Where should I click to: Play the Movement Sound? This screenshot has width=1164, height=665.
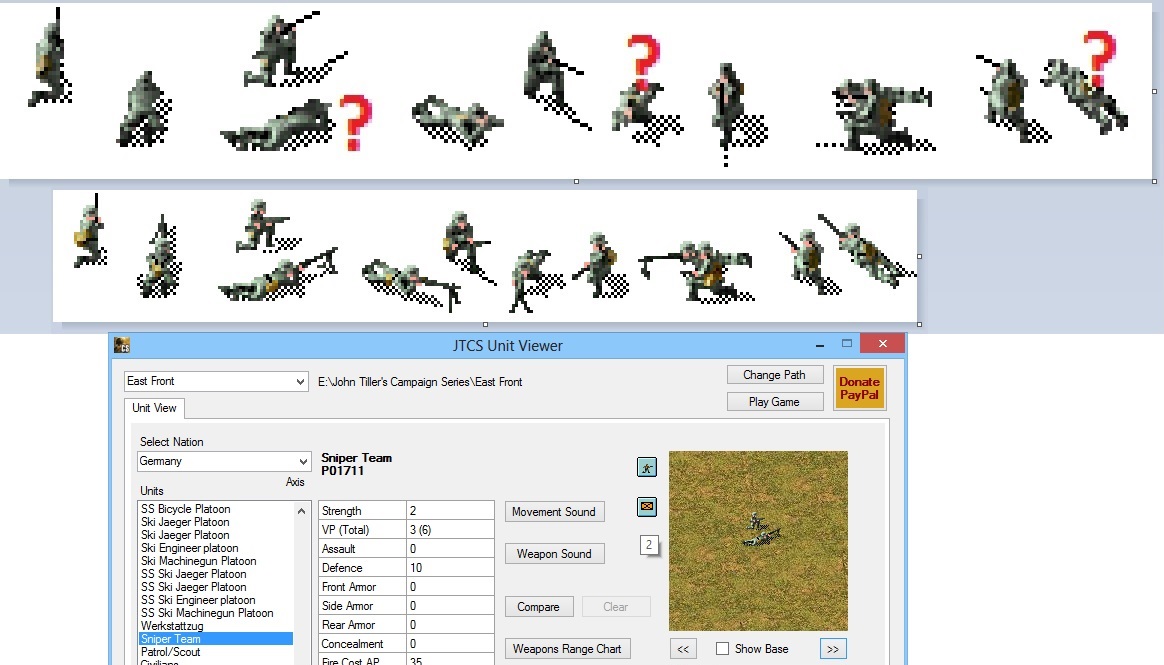(x=554, y=512)
